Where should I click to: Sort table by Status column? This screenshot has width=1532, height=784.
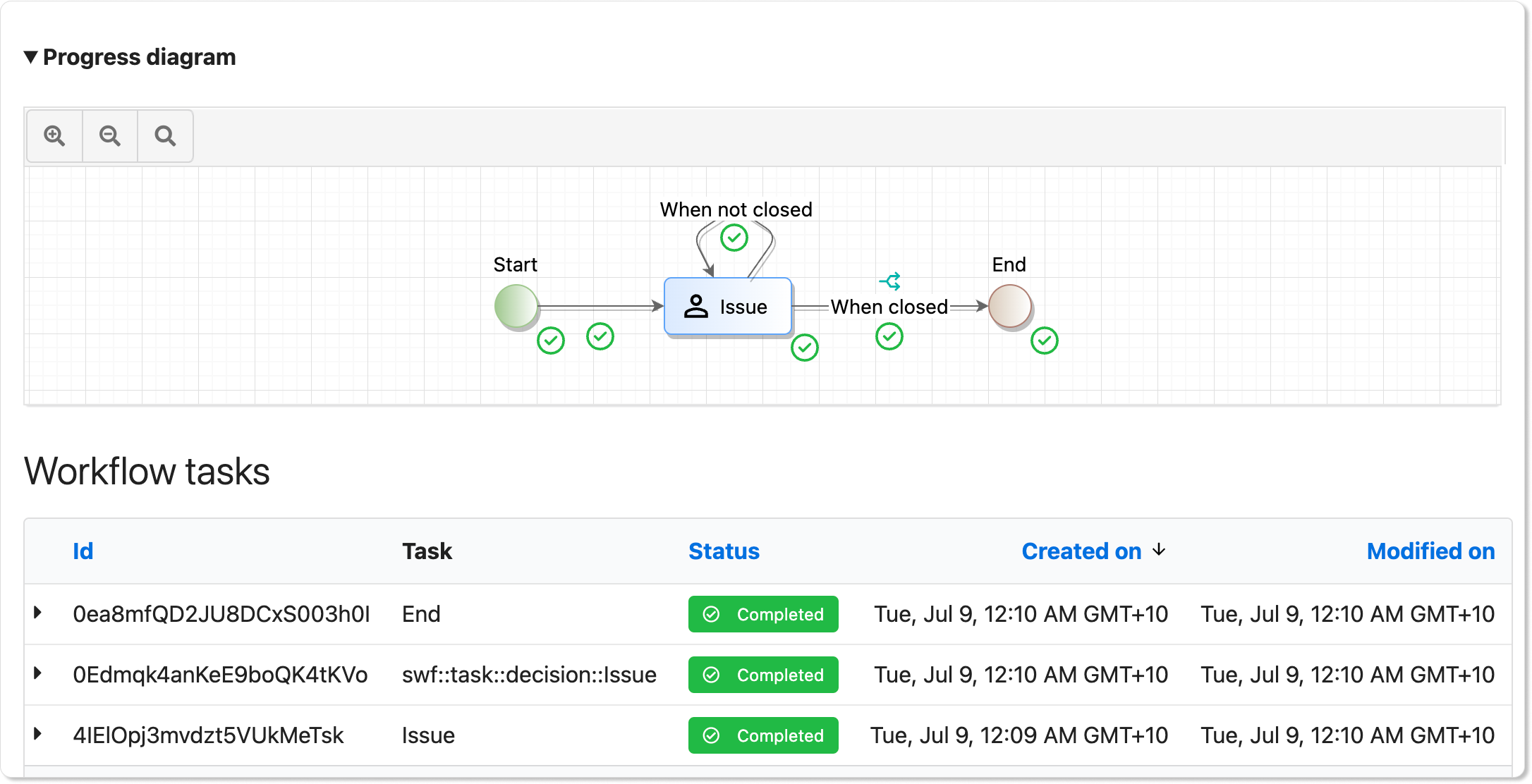[x=724, y=551]
